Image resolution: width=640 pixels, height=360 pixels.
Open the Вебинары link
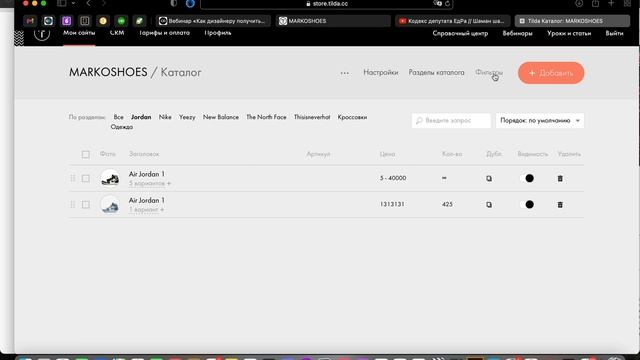pos(517,33)
